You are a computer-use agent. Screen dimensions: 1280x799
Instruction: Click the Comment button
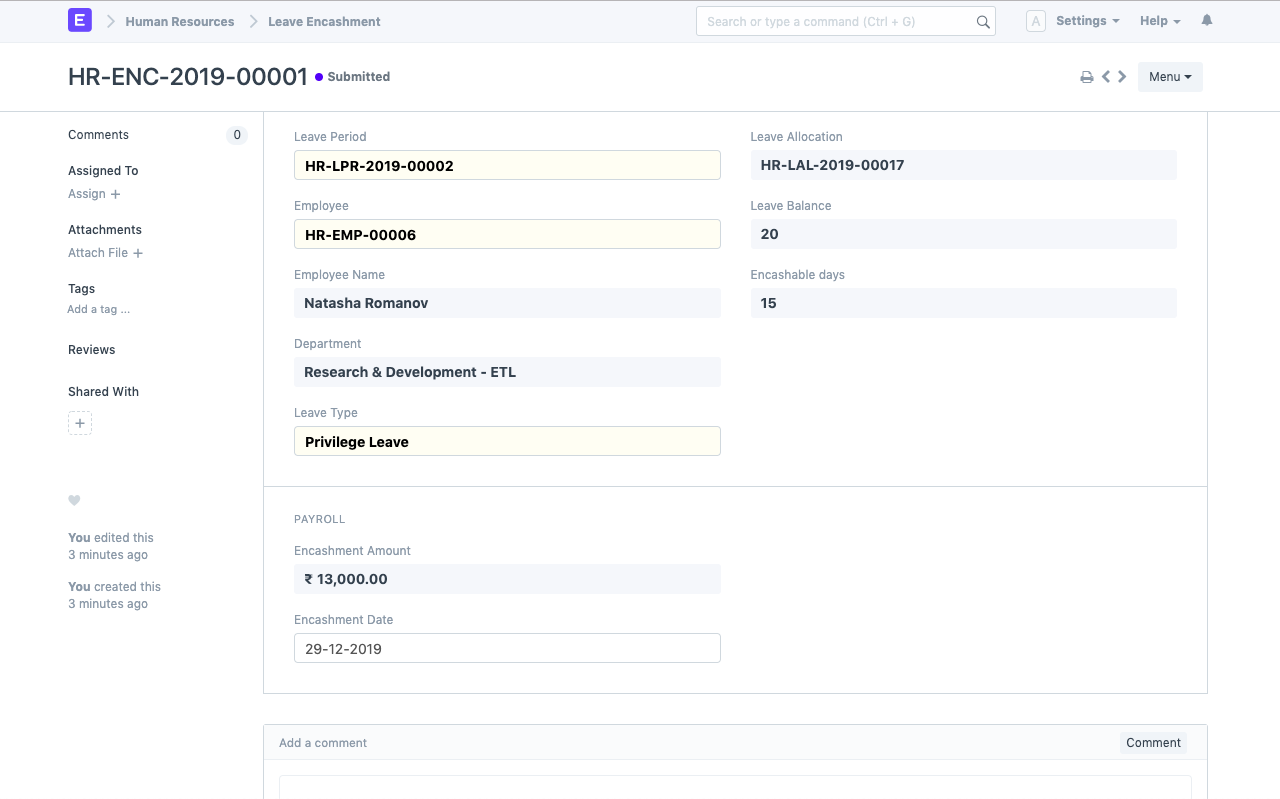(x=1153, y=743)
